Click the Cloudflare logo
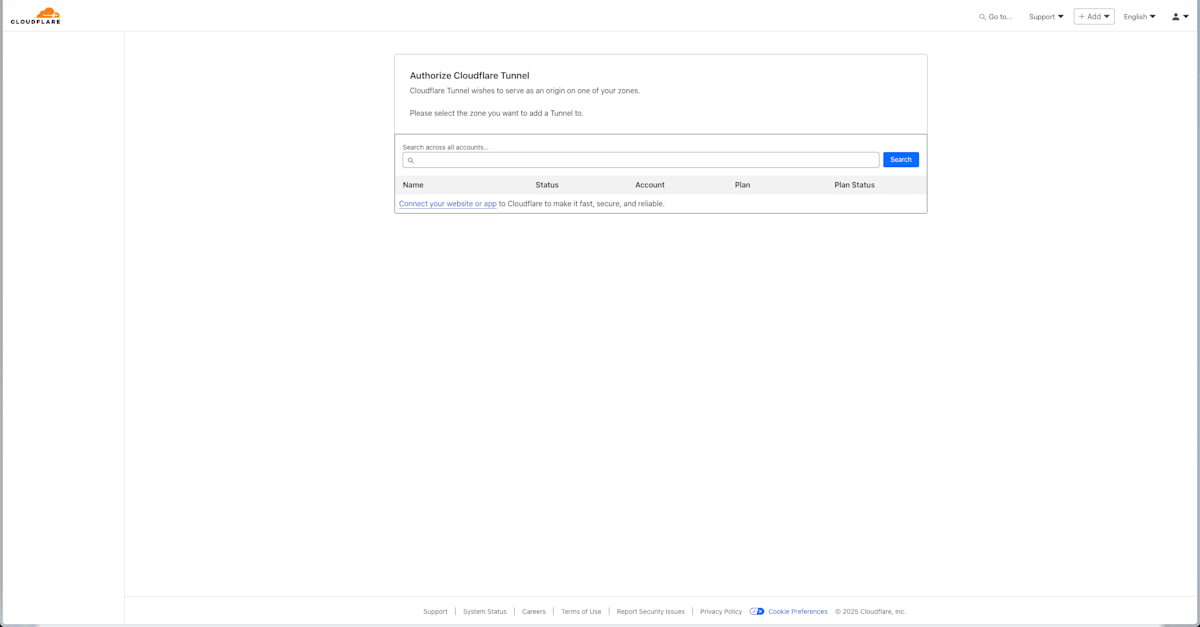This screenshot has height=627, width=1200. click(x=36, y=16)
